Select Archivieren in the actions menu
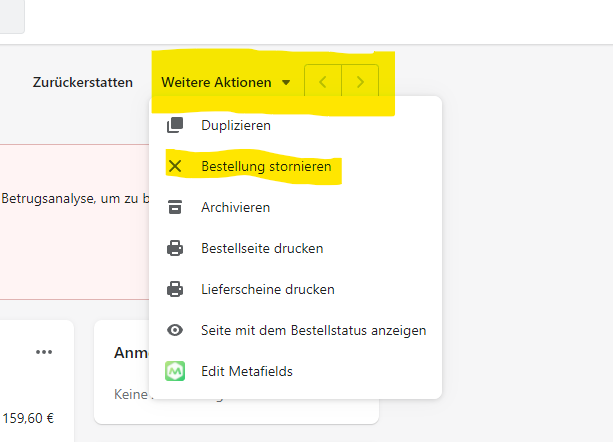This screenshot has height=442, width=613. (235, 207)
